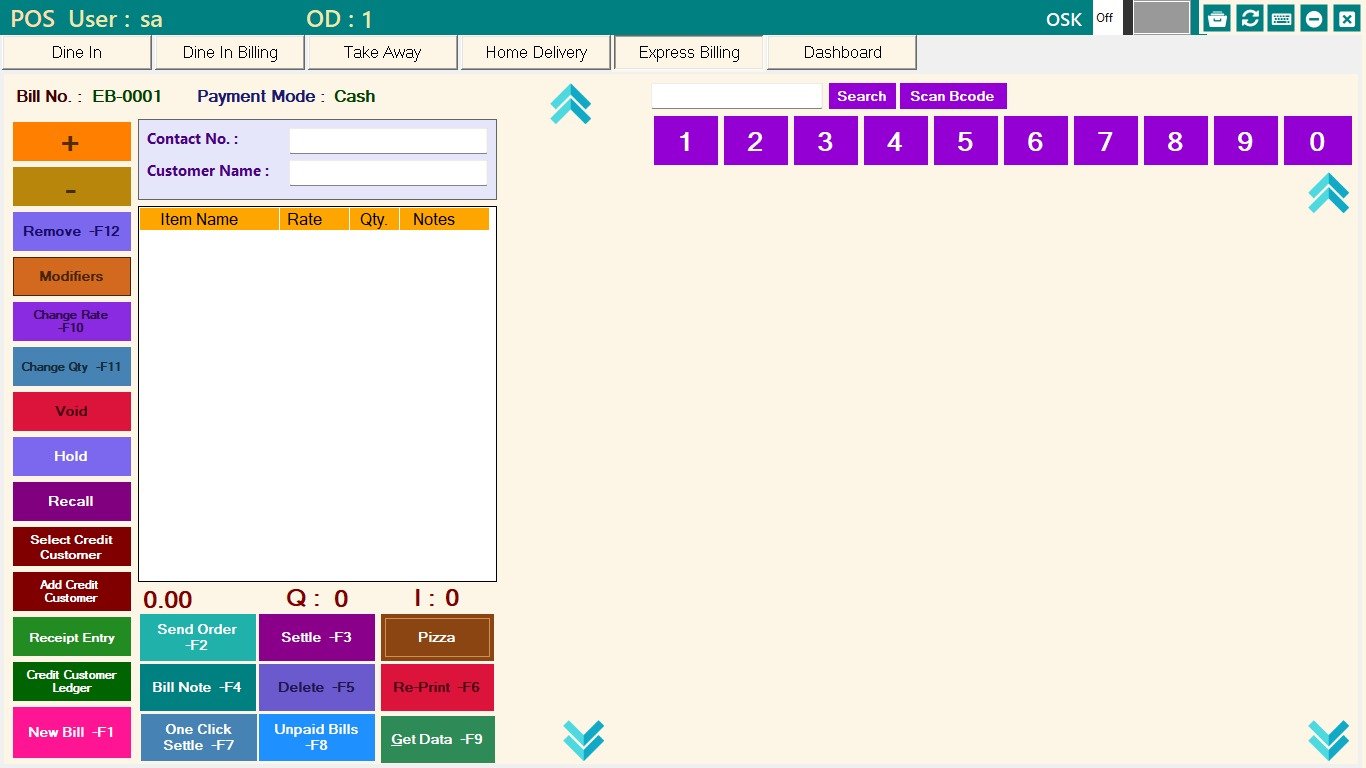Expand items list with right-side up chevron
1366x768 pixels.
(x=1328, y=193)
